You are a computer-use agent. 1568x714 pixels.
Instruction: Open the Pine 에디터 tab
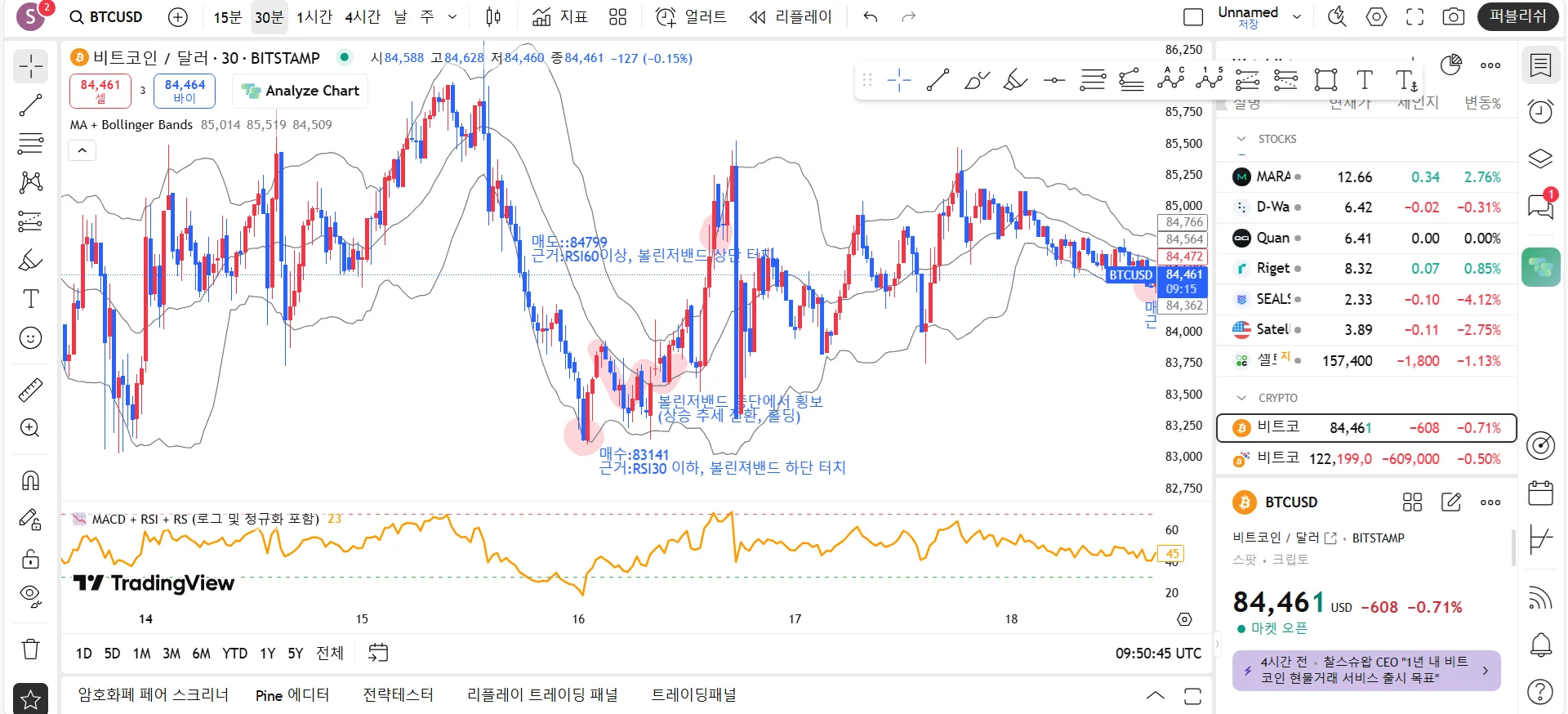292,695
